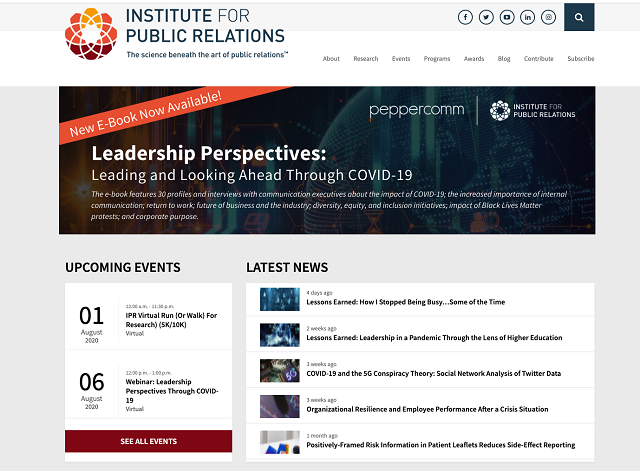Click the peppercomm logo in banner

pos(417,110)
